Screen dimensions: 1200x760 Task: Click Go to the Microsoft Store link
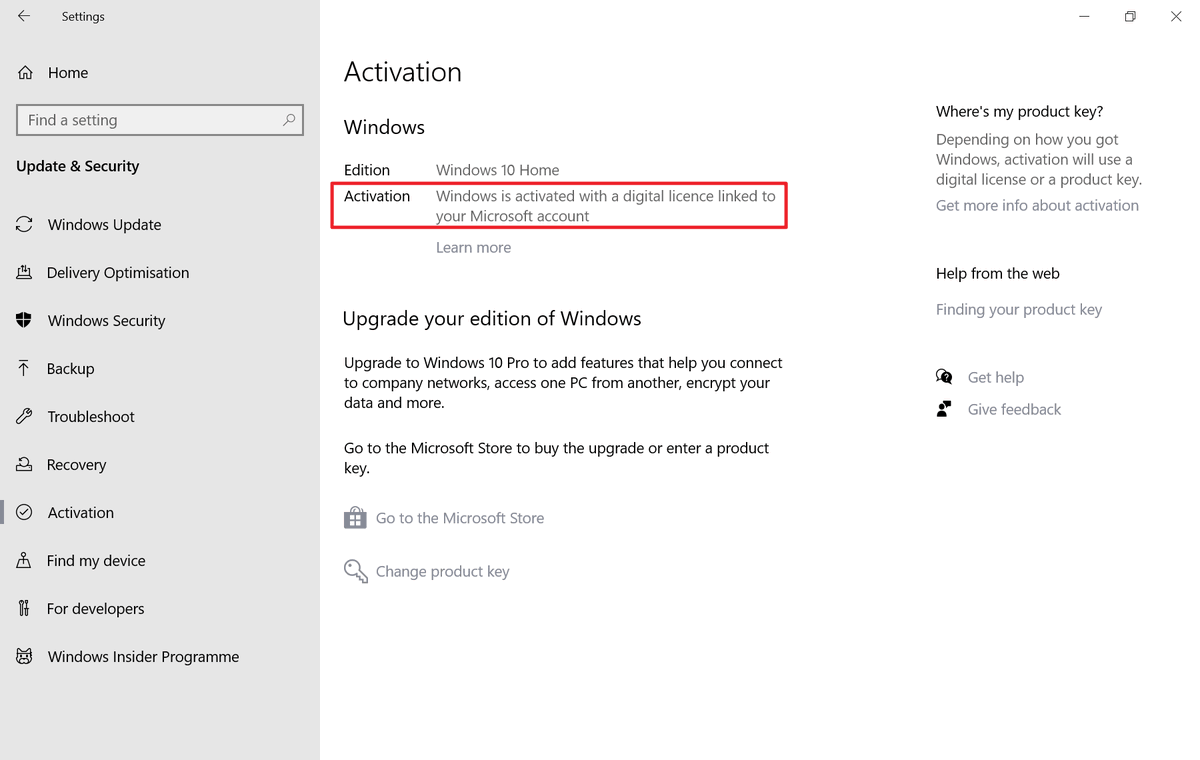coord(460,518)
